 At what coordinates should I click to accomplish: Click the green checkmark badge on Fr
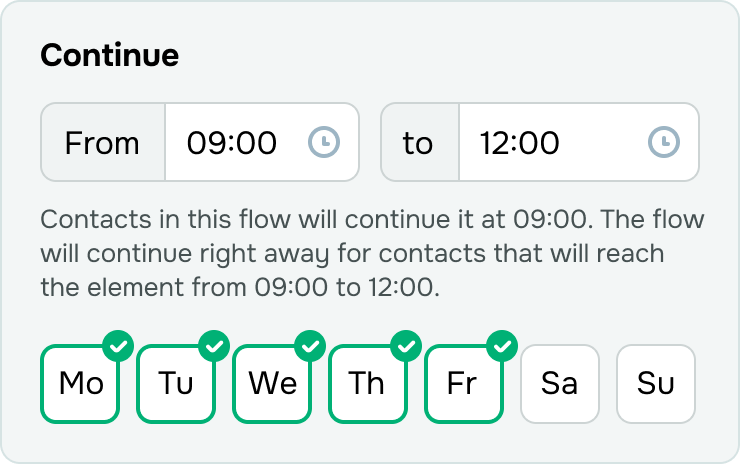(x=502, y=346)
